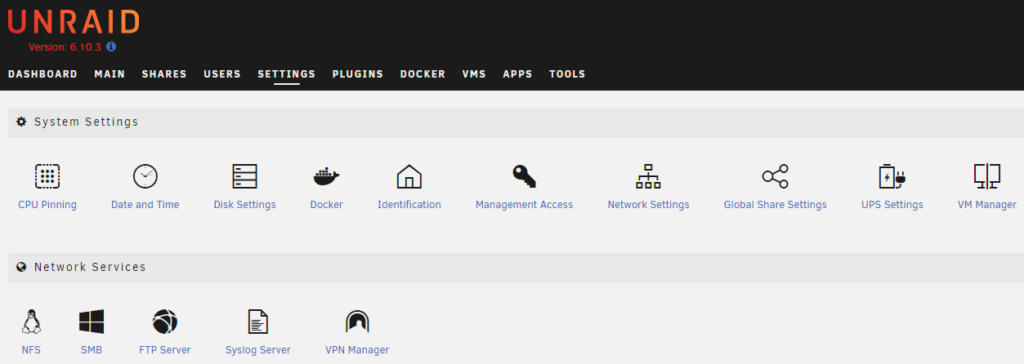Click the NFS label link
The width and height of the screenshot is (1024, 364).
point(31,350)
